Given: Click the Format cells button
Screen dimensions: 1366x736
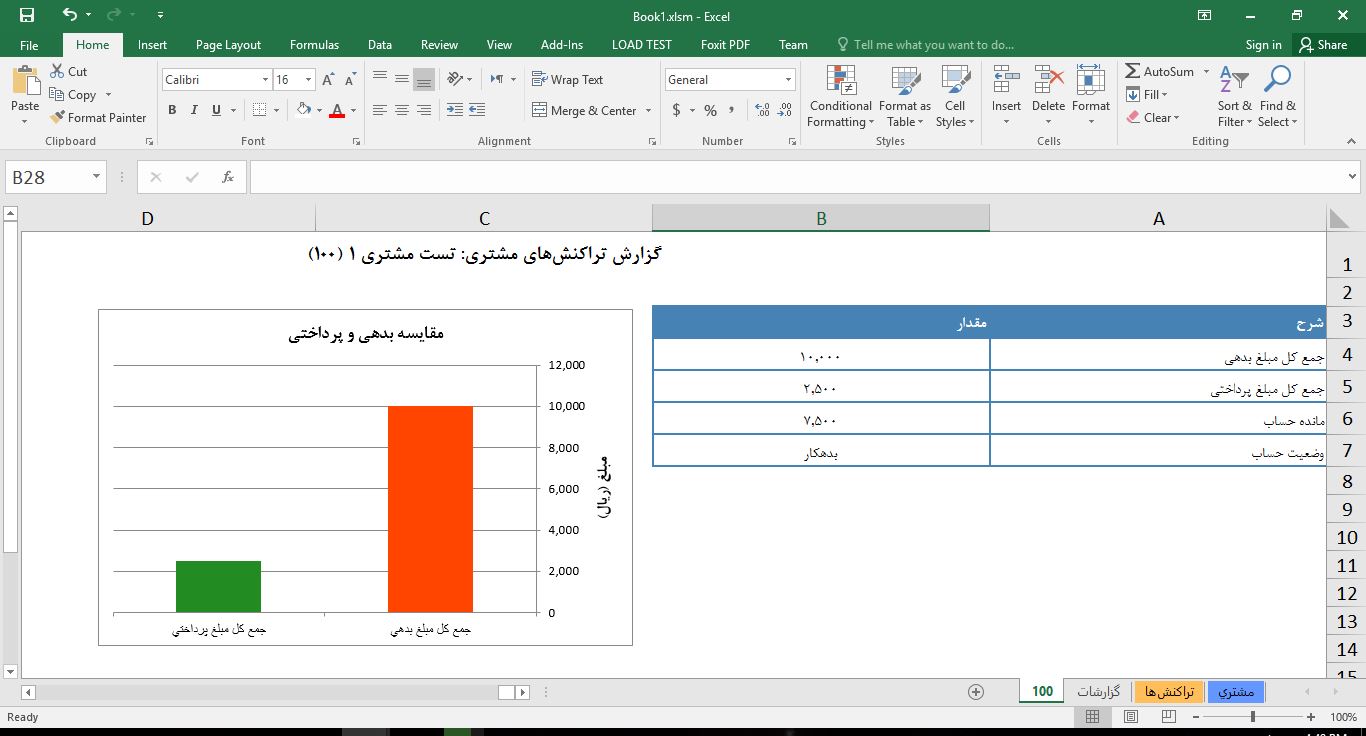Looking at the screenshot, I should (x=1090, y=96).
